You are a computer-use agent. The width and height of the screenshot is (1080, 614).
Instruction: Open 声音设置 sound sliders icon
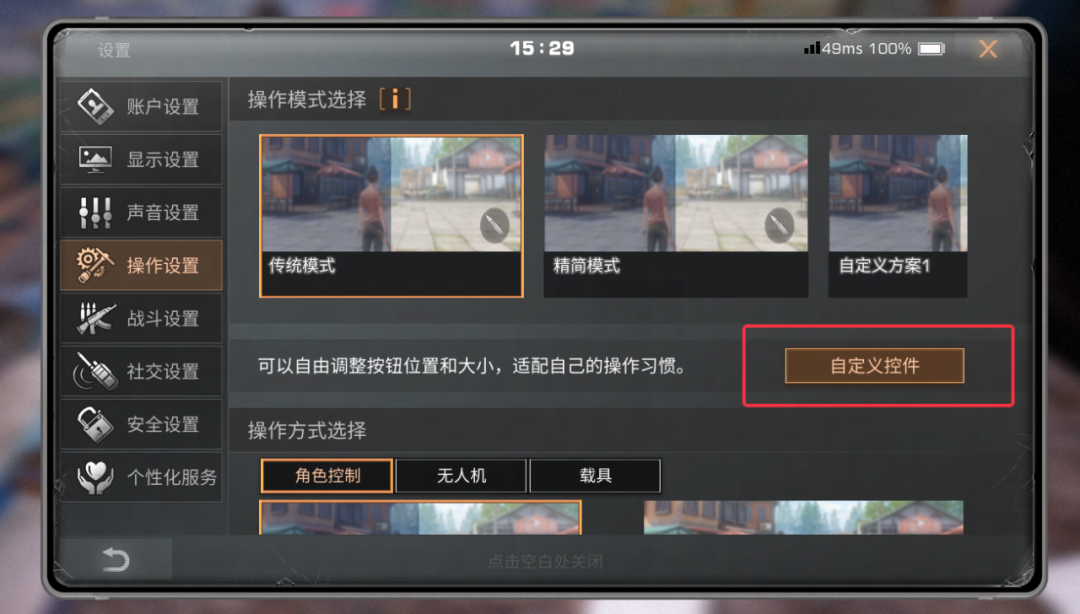coord(95,212)
